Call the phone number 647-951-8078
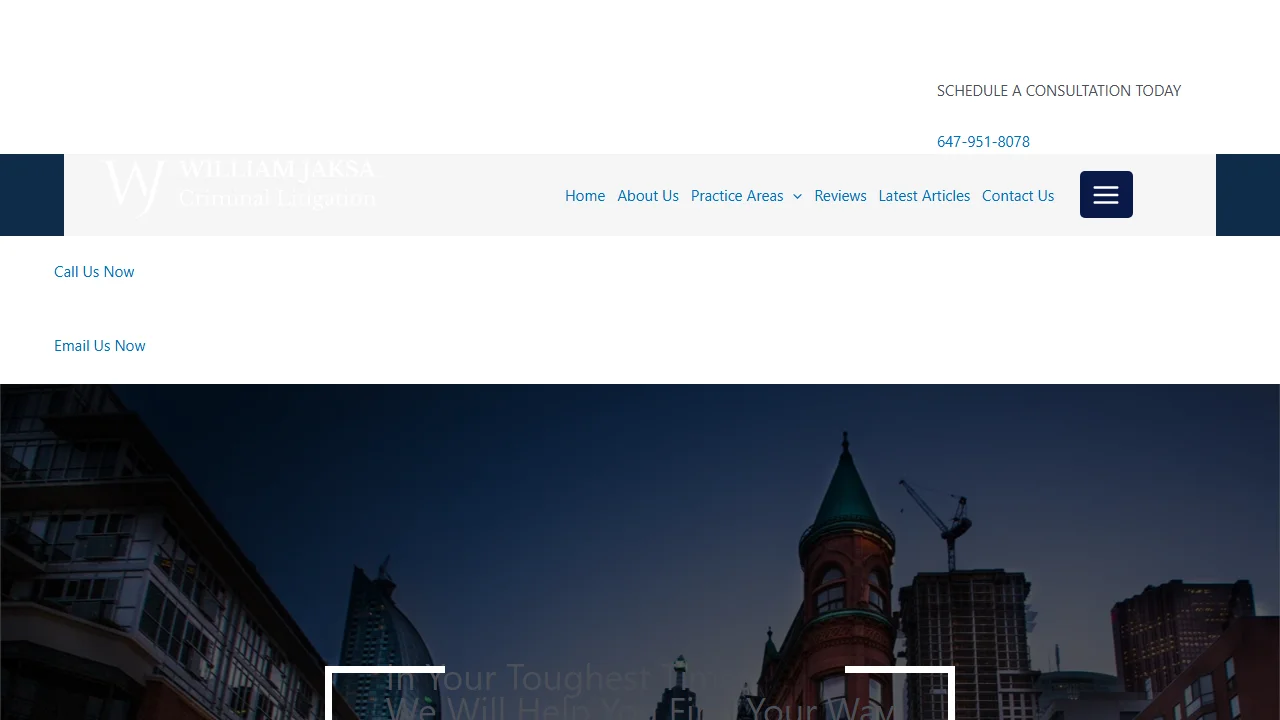Screen dimensions: 1280x720 pos(983,142)
